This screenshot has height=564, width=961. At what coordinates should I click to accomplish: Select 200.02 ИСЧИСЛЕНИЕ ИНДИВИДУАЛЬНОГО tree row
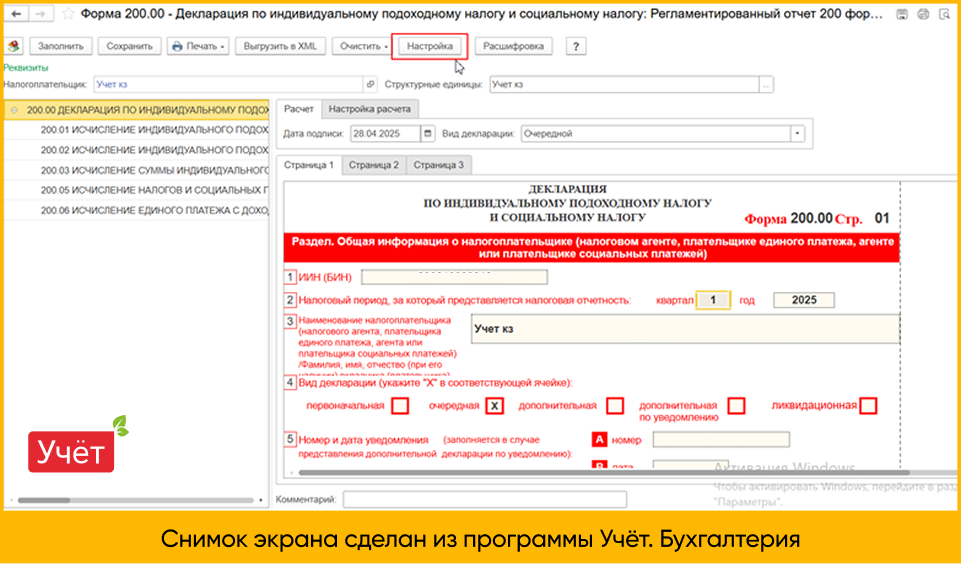[x=137, y=150]
